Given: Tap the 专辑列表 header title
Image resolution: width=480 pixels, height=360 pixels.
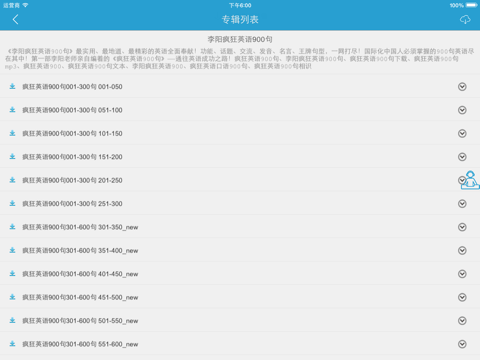Looking at the screenshot, I should [x=240, y=19].
